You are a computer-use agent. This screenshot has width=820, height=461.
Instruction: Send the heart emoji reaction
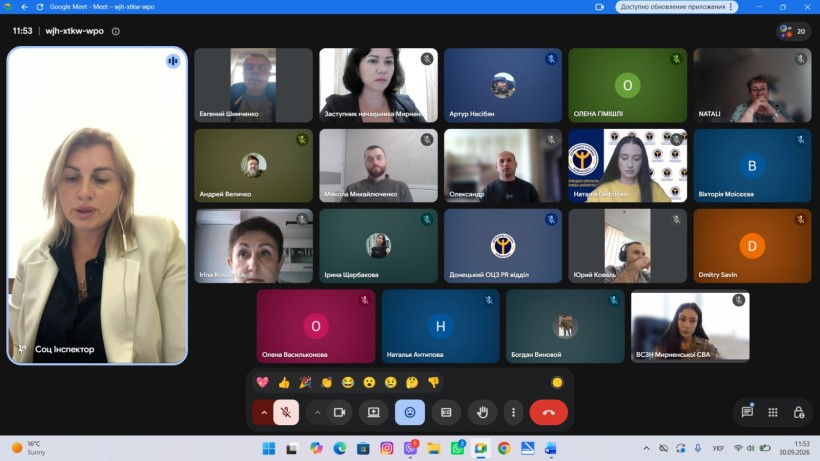click(x=263, y=383)
